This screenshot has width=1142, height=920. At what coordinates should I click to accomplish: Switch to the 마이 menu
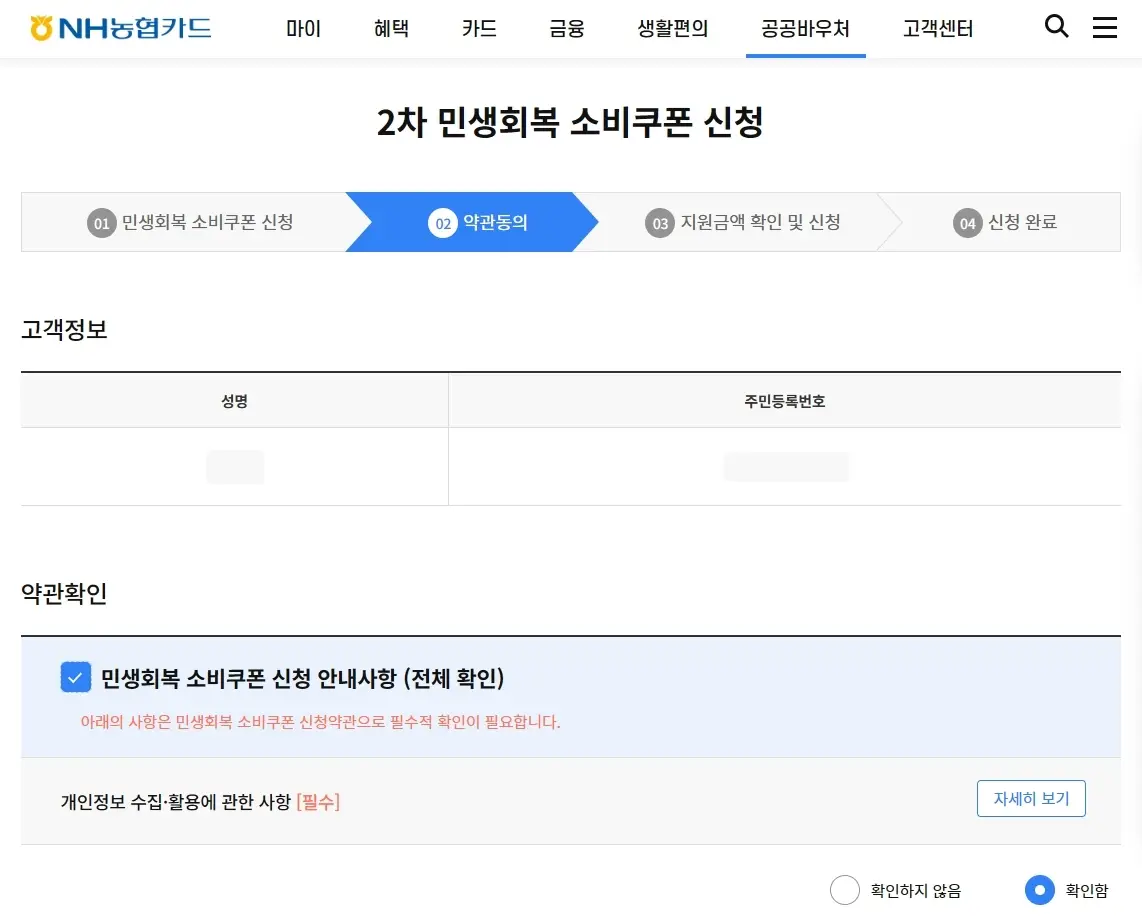tap(303, 28)
